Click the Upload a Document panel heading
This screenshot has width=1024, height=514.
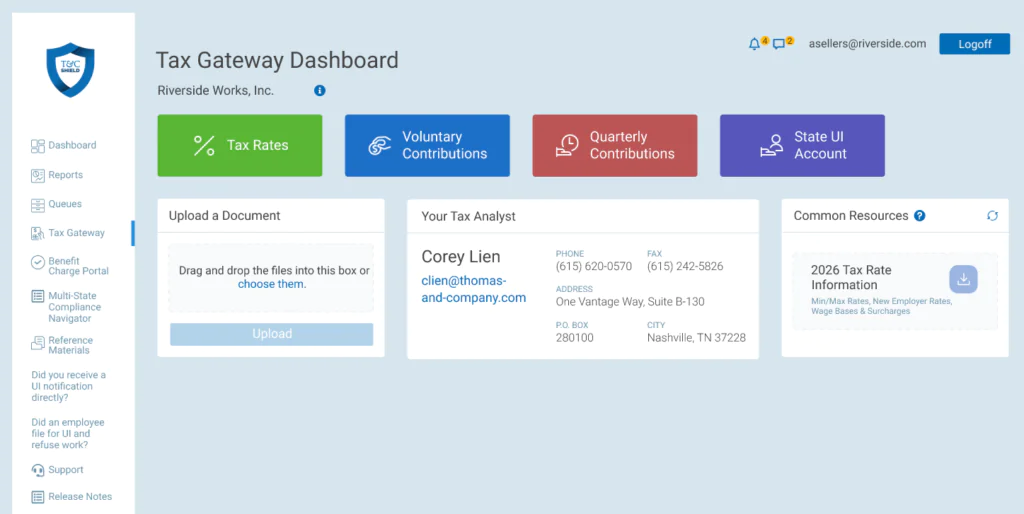[225, 216]
